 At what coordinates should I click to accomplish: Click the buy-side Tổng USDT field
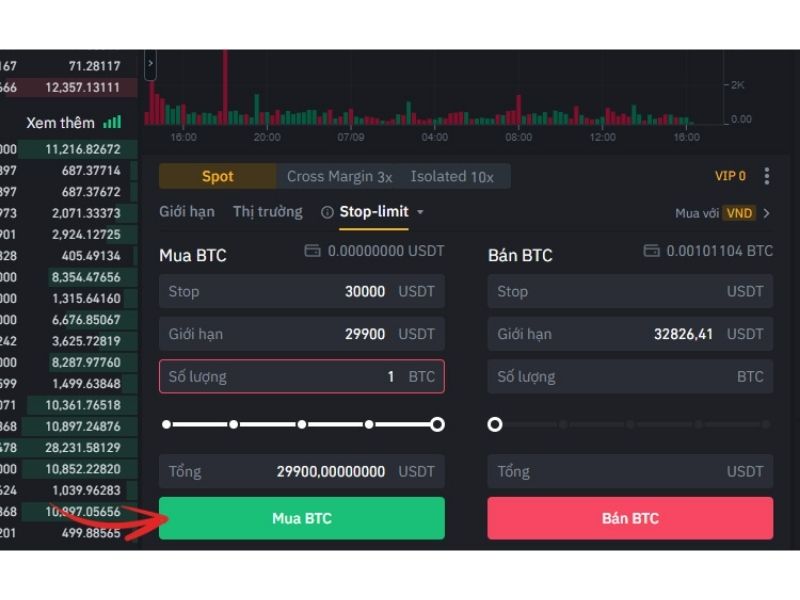tap(302, 471)
